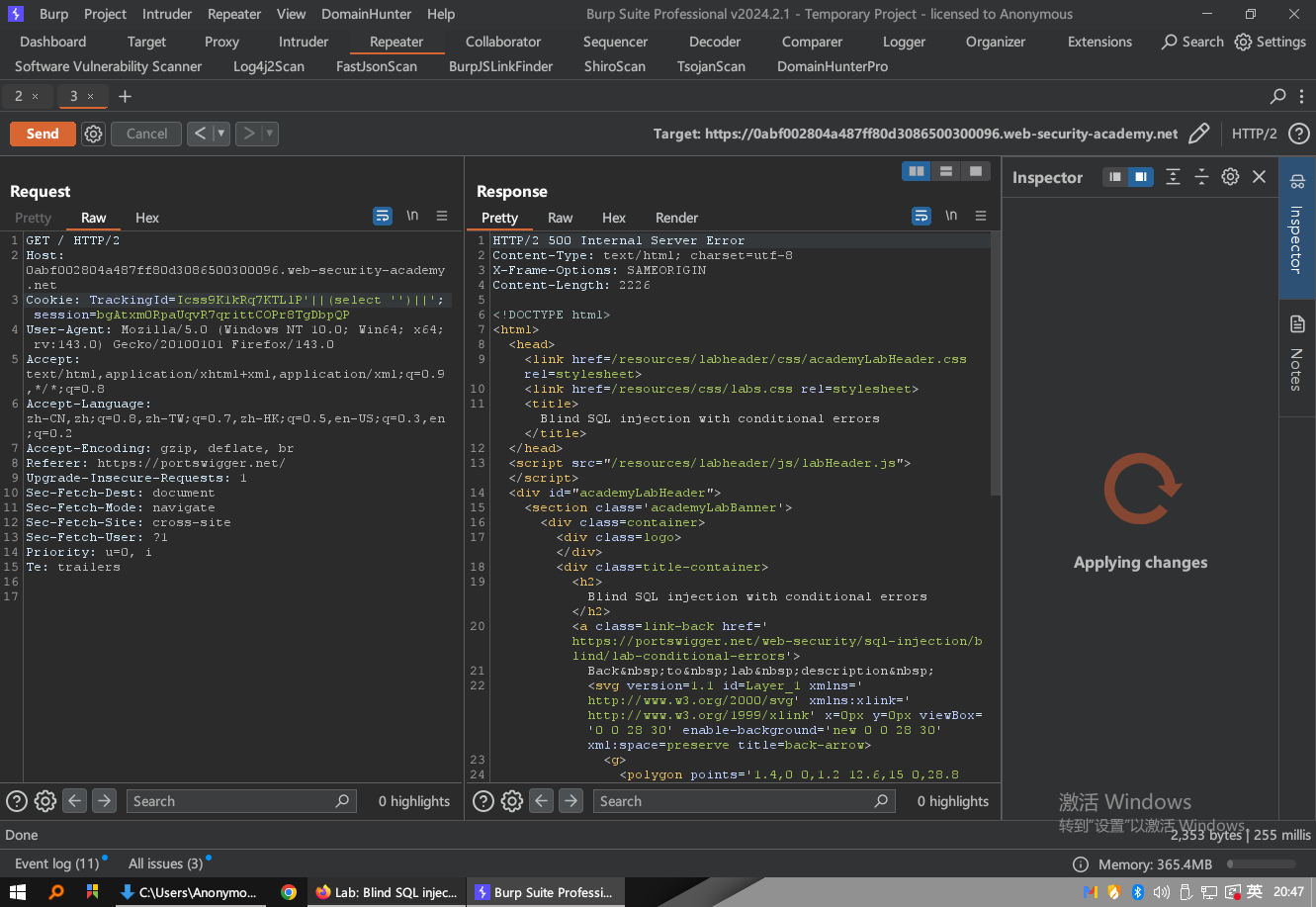Screen dimensions: 1316x907
Task: Open back history dropdown arrow
Action: (x=221, y=134)
